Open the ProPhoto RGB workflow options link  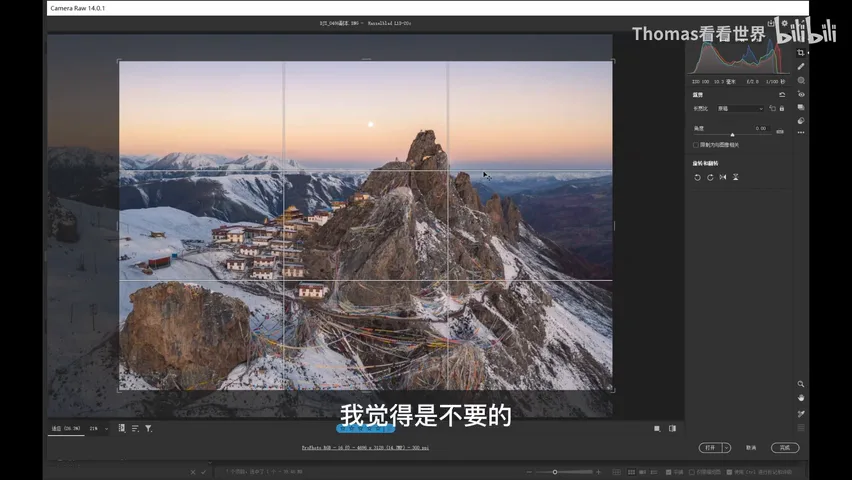(365, 448)
